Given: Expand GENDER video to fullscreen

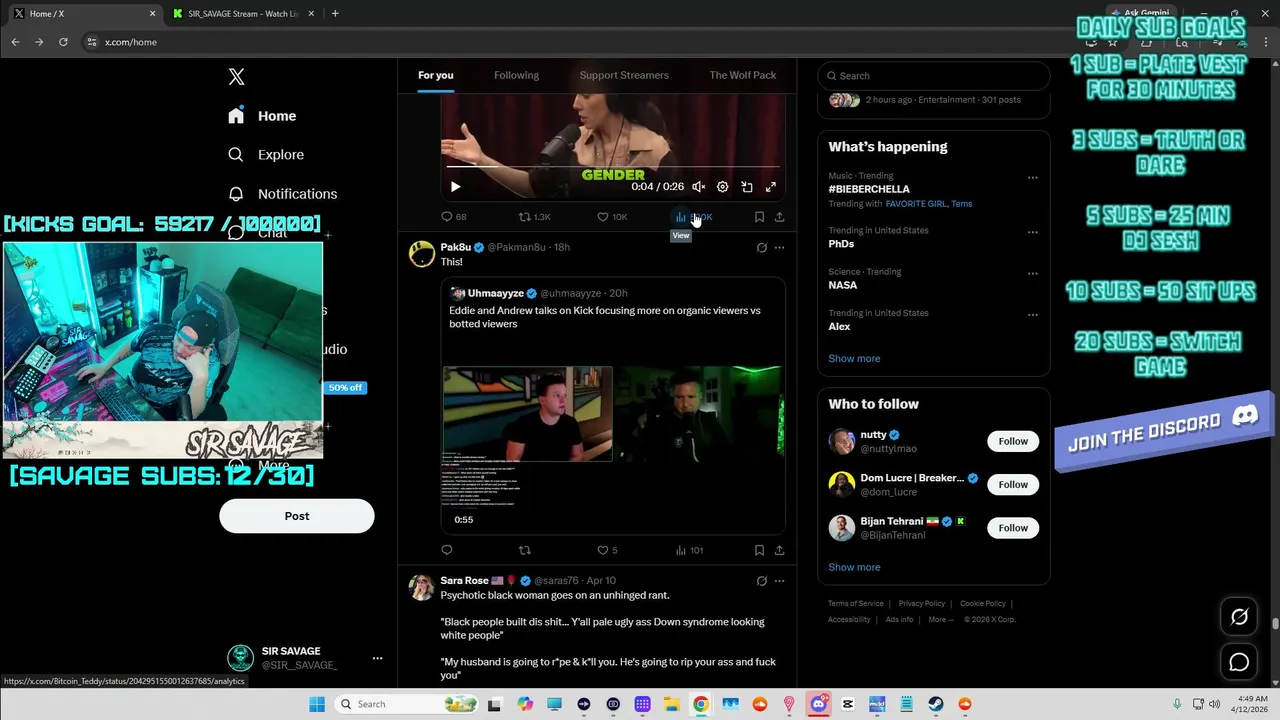Looking at the screenshot, I should tap(771, 187).
